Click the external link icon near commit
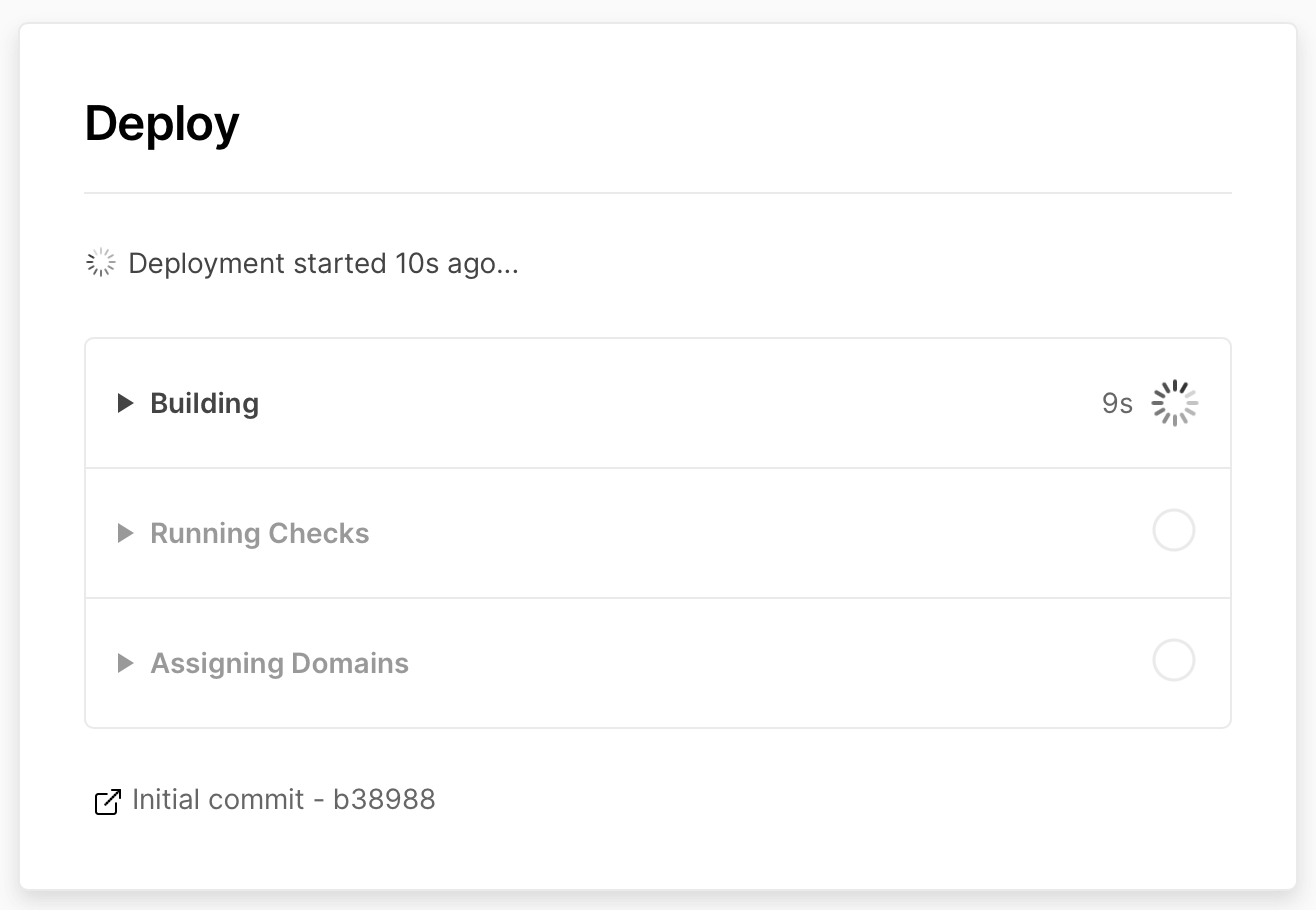Image resolution: width=1316 pixels, height=910 pixels. [107, 801]
